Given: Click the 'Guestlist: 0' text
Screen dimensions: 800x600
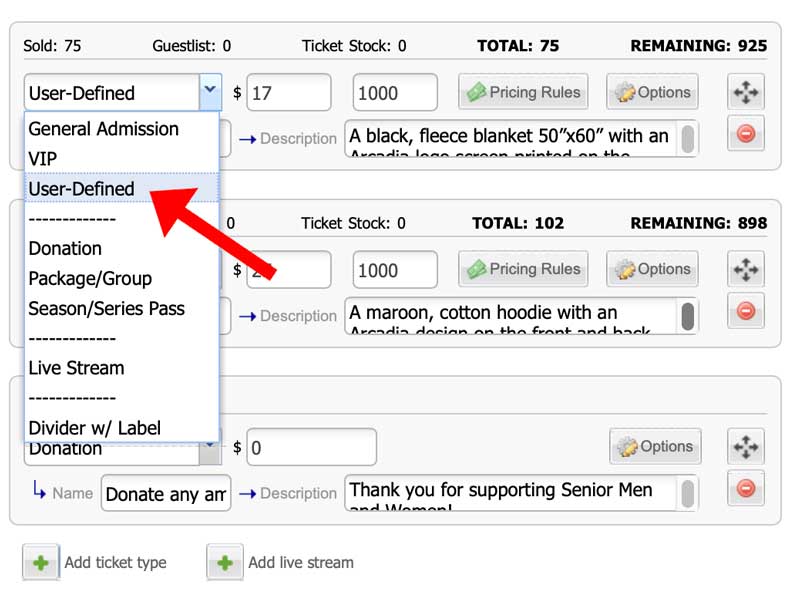Looking at the screenshot, I should point(191,45).
